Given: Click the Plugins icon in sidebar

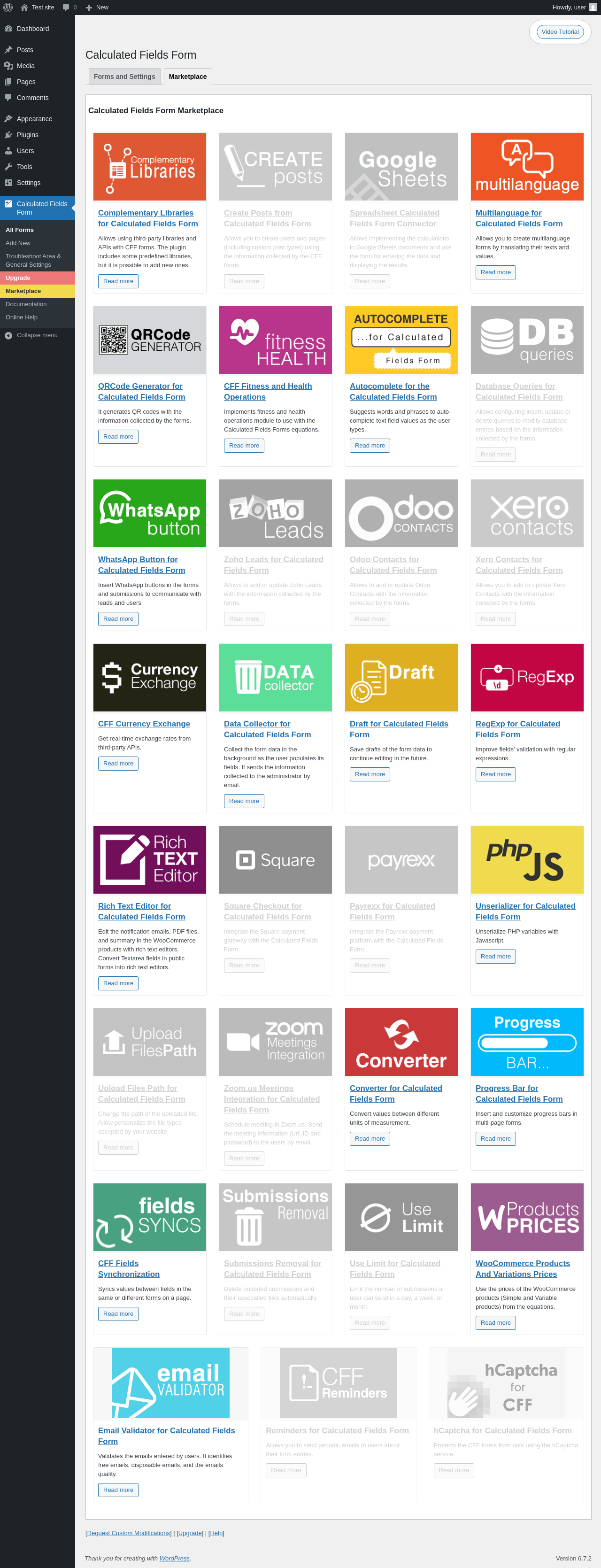Looking at the screenshot, I should (8, 135).
